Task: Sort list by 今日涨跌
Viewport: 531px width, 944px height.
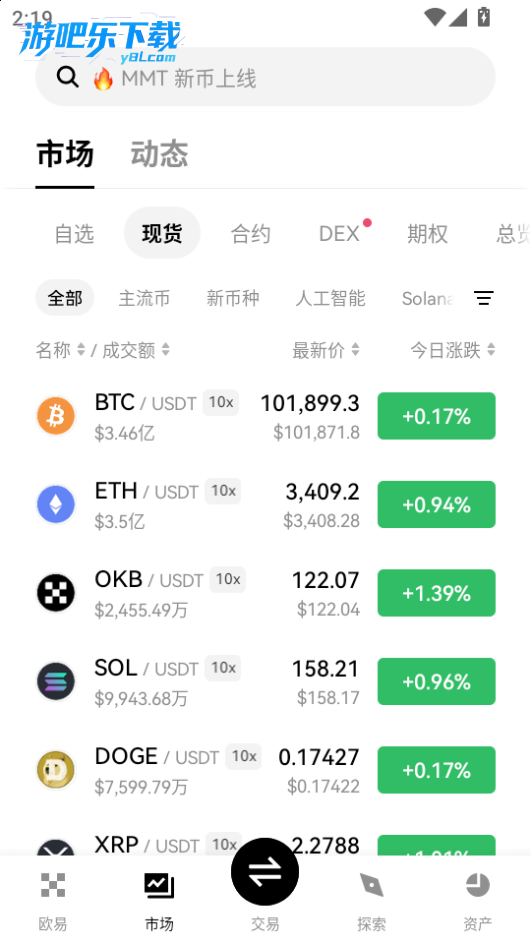Action: tap(453, 350)
